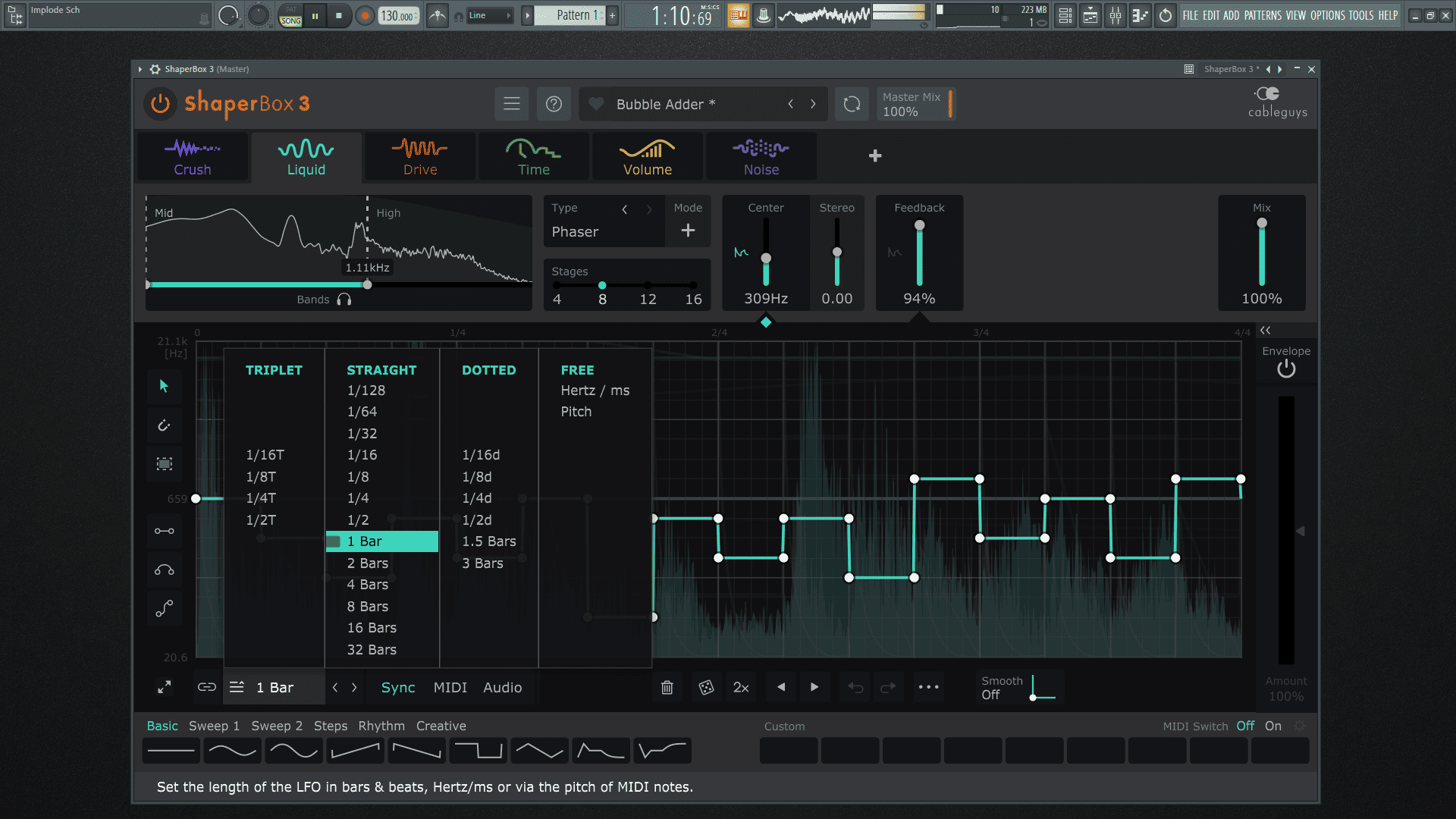Select Audio trigger mode
The width and height of the screenshot is (1456, 819).
click(503, 687)
